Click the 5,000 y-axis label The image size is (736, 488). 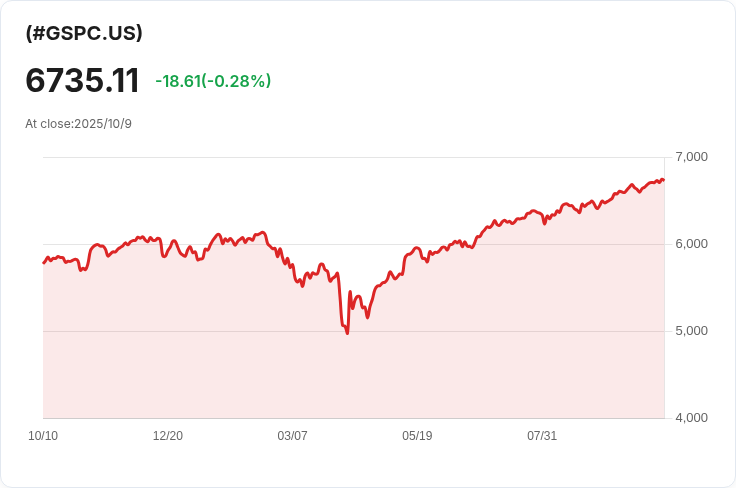coord(691,331)
